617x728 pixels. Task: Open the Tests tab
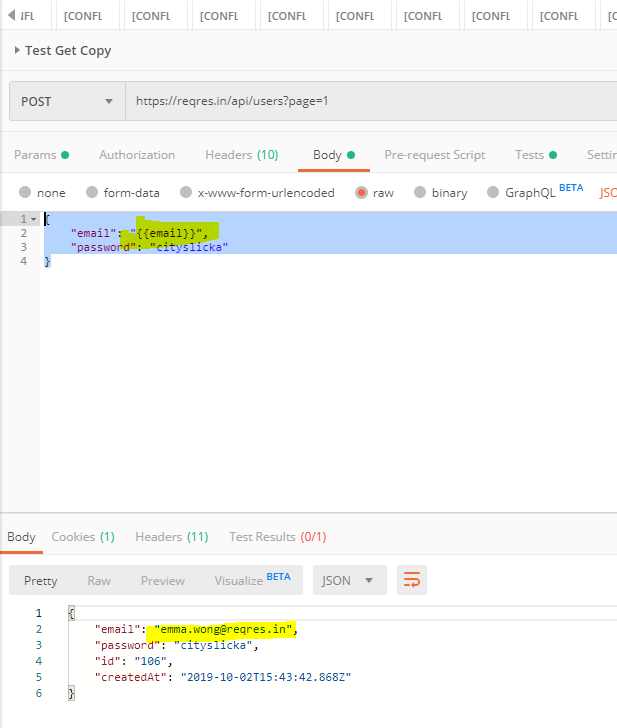pyautogui.click(x=536, y=155)
